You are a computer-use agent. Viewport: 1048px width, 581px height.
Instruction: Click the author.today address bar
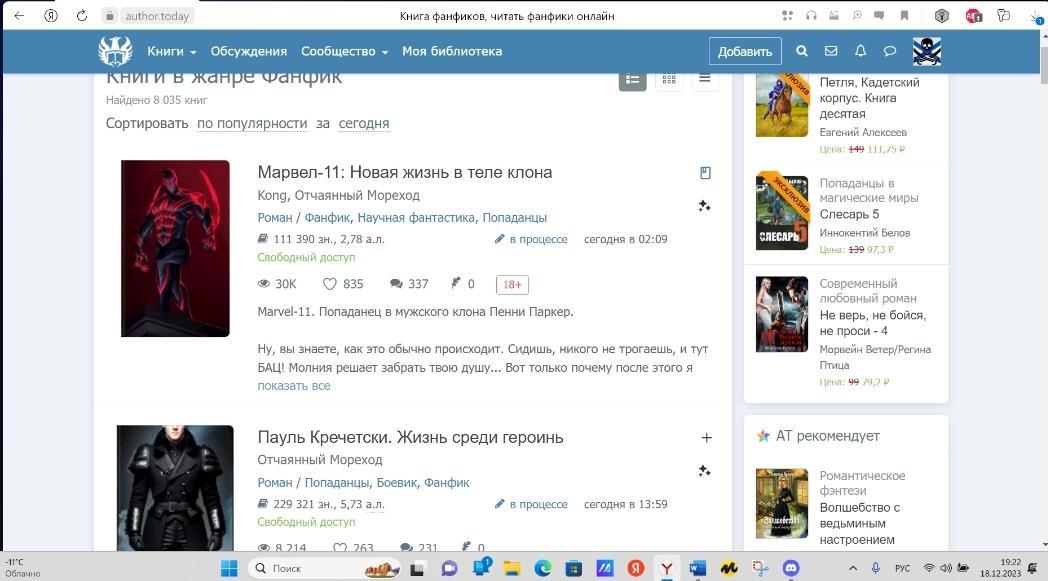tap(157, 15)
